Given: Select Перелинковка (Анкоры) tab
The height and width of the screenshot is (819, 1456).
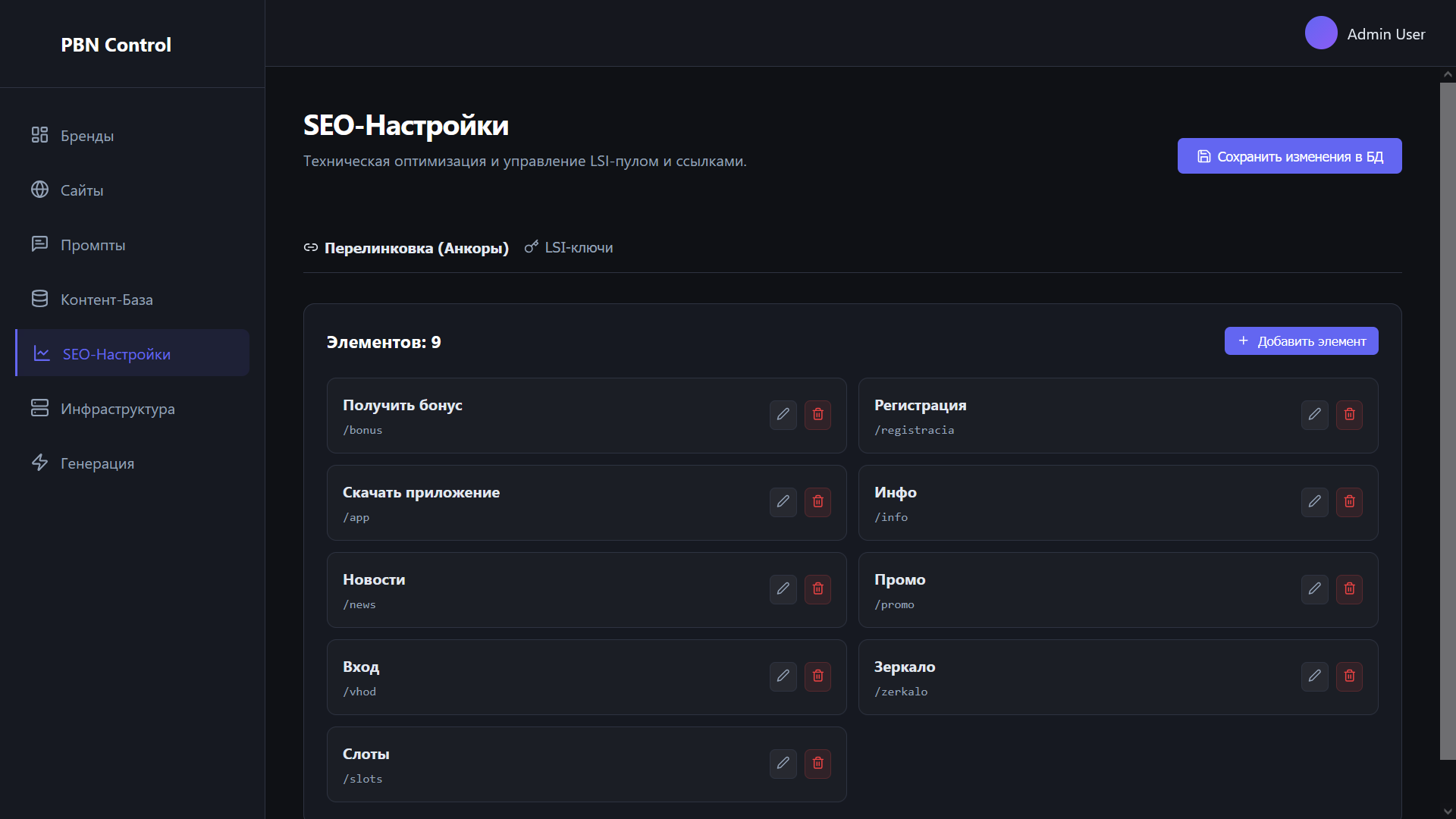Looking at the screenshot, I should pyautogui.click(x=406, y=248).
